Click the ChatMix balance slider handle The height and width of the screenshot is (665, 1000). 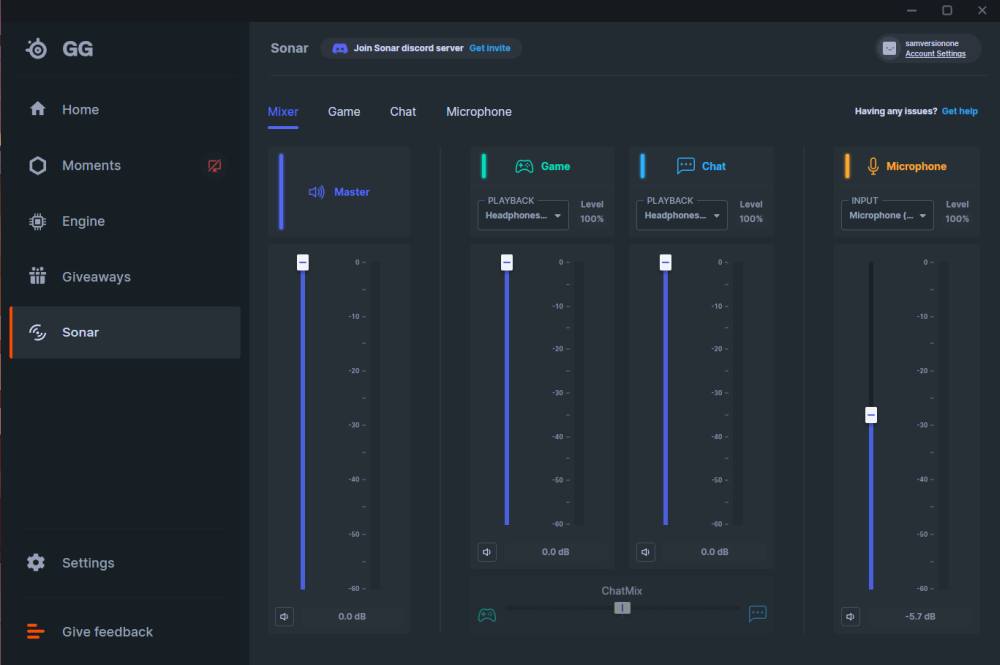(622, 608)
